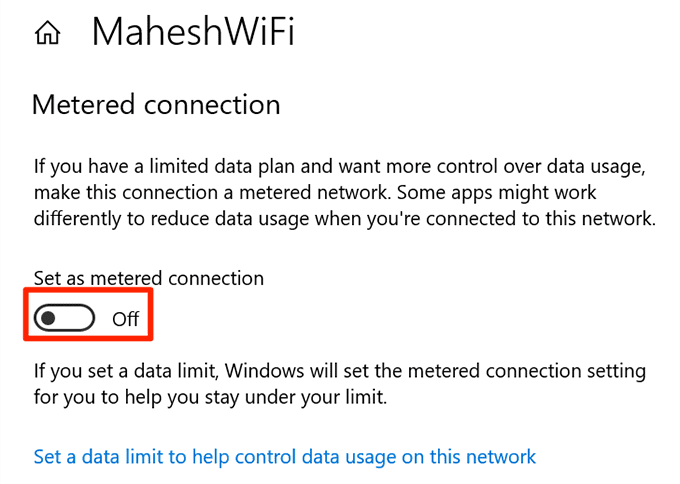Go to the Settings home icon
This screenshot has width=680, height=484.
47,35
